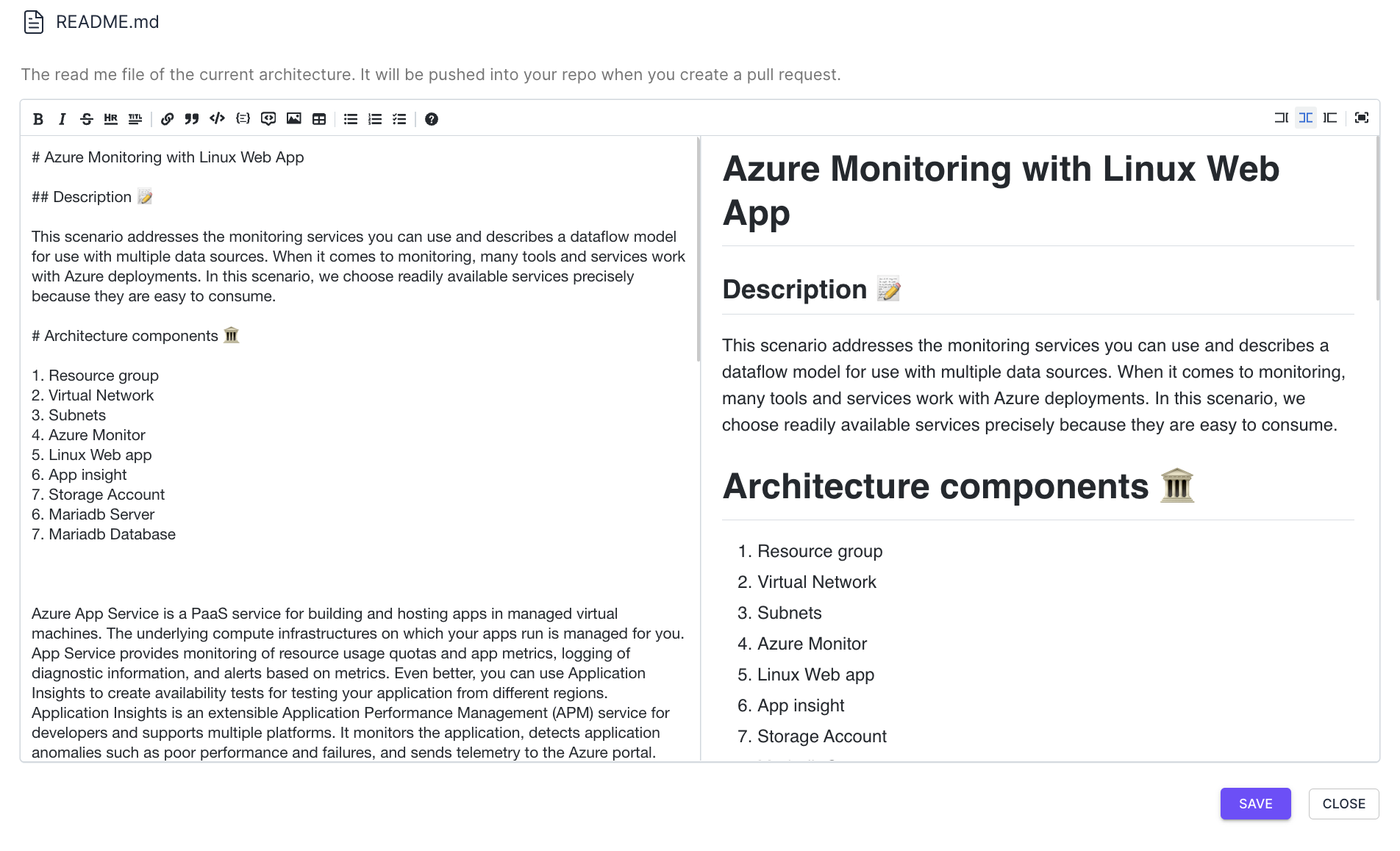The image size is (1400, 851).
Task: Insert an image
Action: coord(294,119)
